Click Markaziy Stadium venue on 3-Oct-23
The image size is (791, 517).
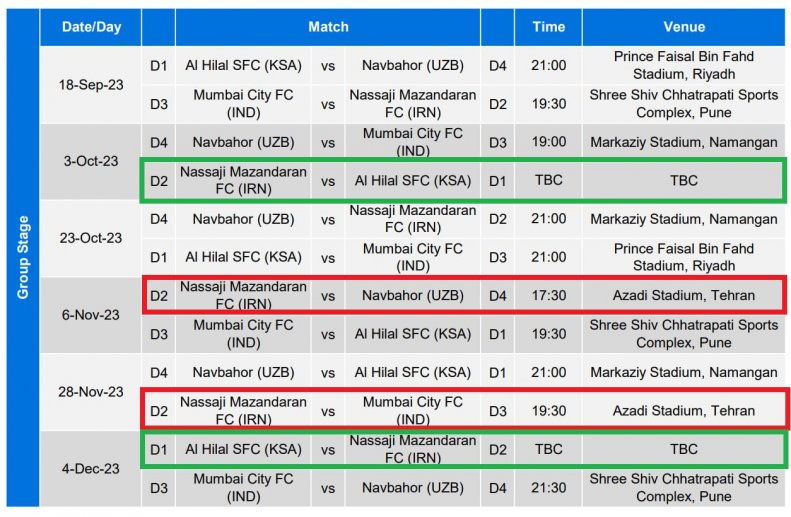pyautogui.click(x=684, y=142)
